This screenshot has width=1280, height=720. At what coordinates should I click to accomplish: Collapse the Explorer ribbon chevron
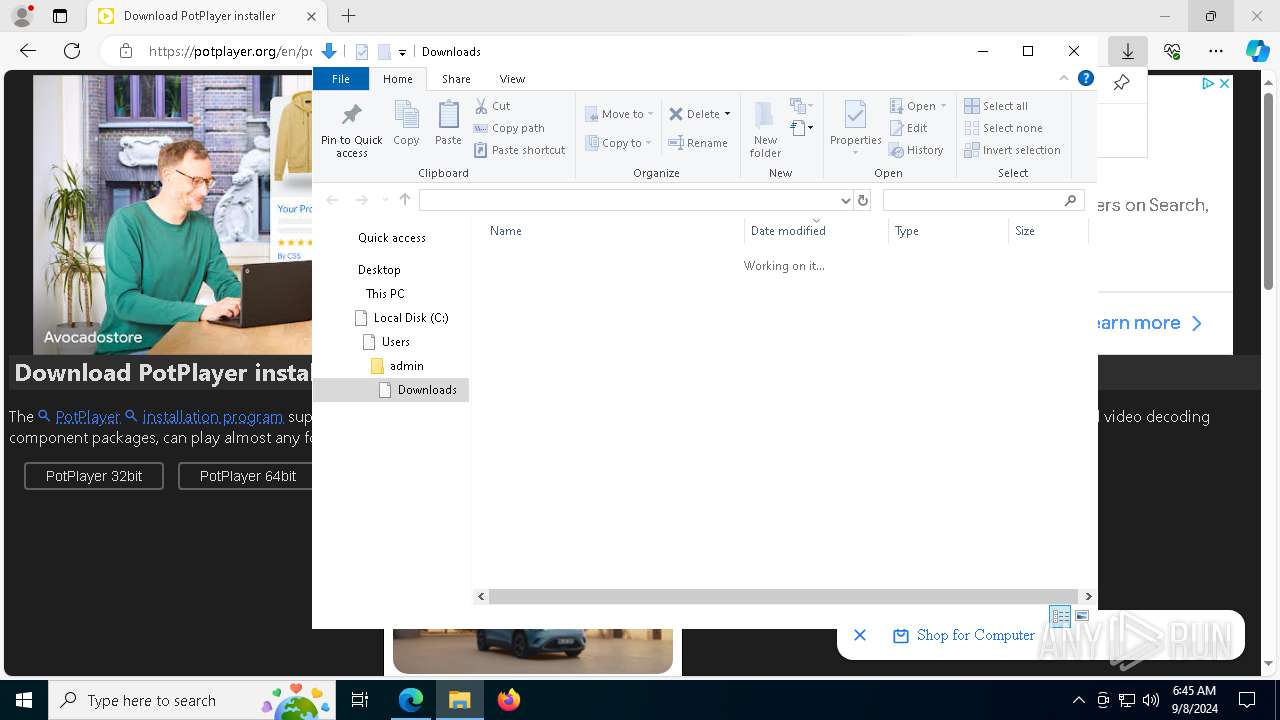[1064, 78]
